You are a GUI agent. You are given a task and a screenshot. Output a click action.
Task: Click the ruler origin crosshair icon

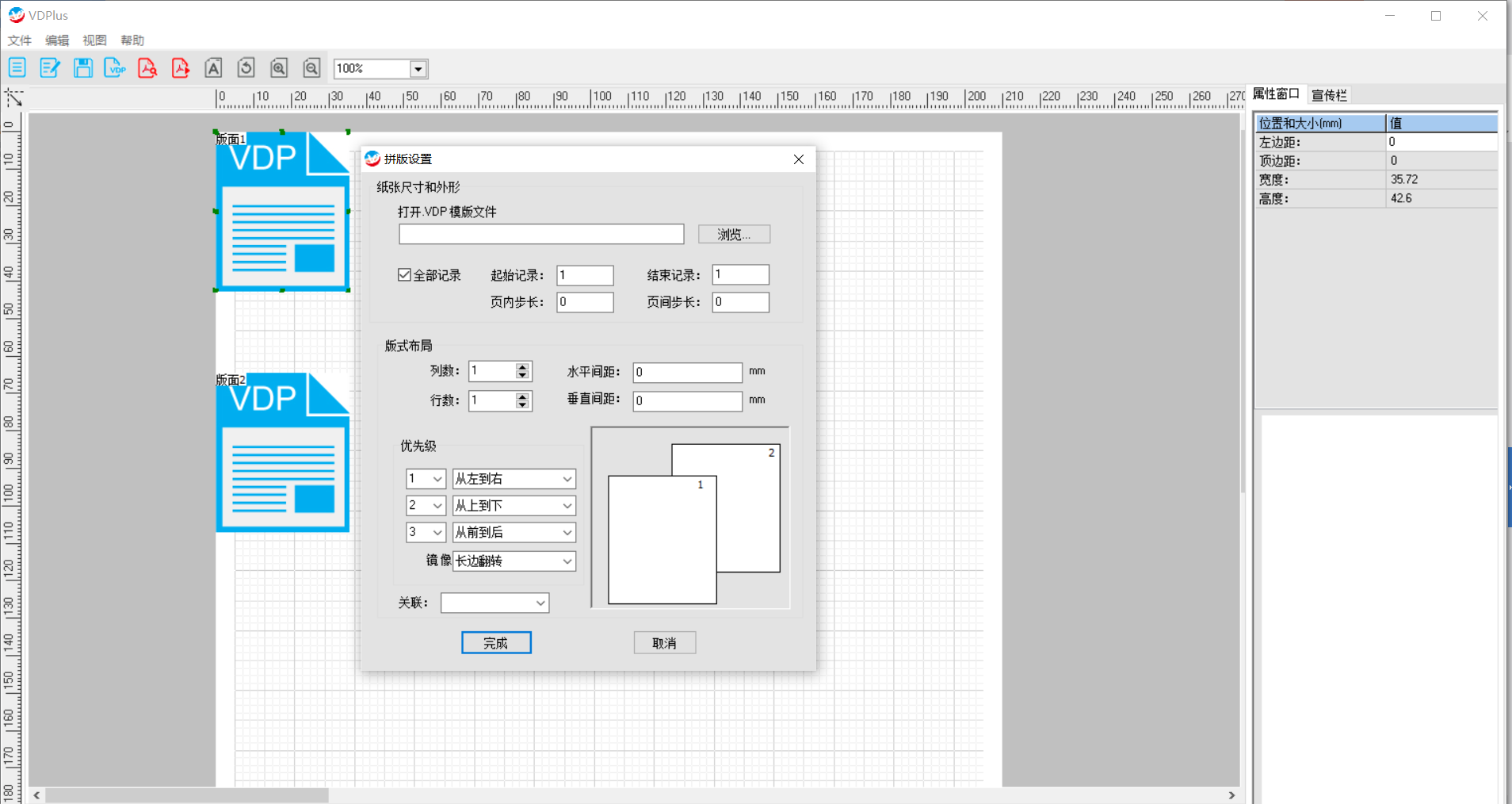(13, 98)
